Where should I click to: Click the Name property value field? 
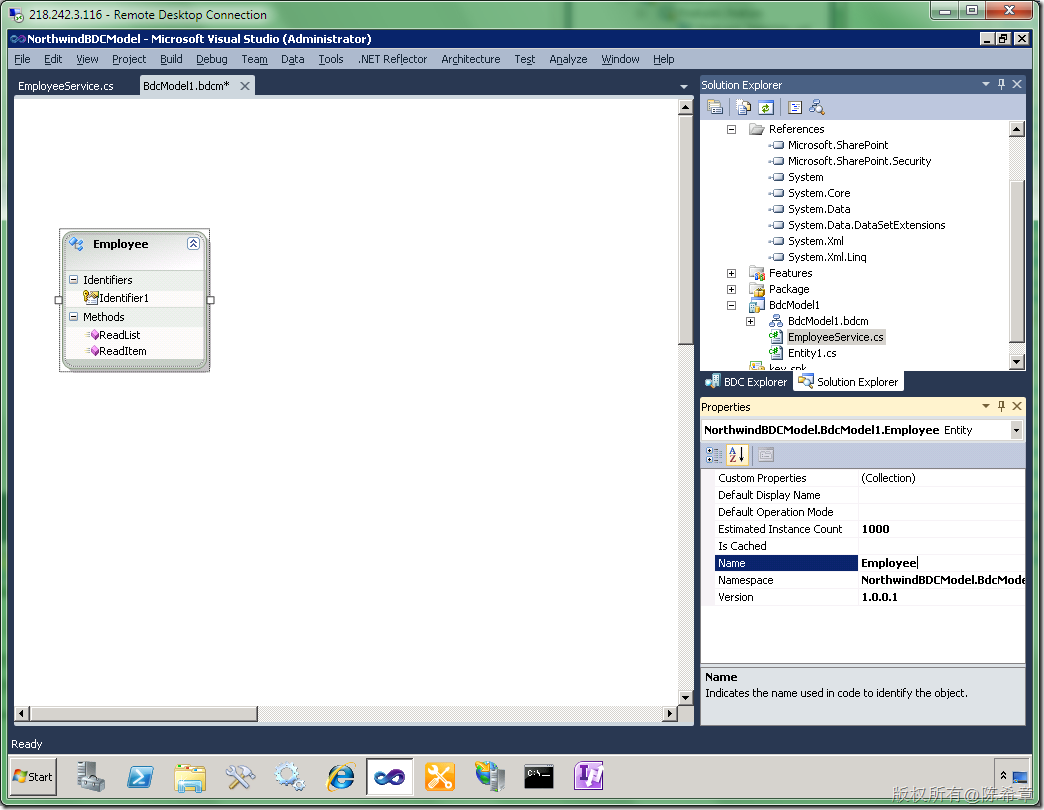pyautogui.click(x=941, y=563)
